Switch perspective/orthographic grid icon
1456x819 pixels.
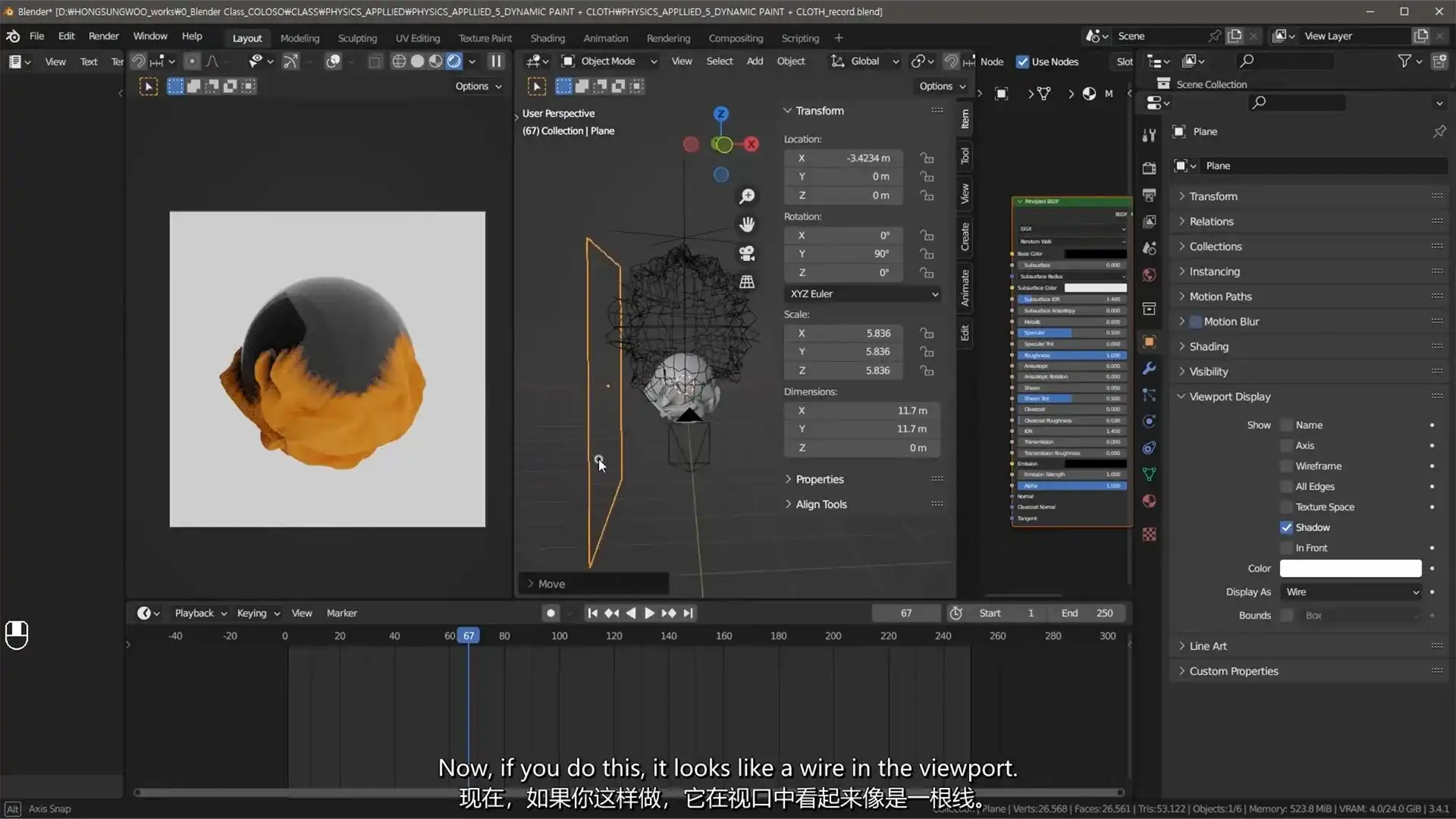tap(747, 282)
